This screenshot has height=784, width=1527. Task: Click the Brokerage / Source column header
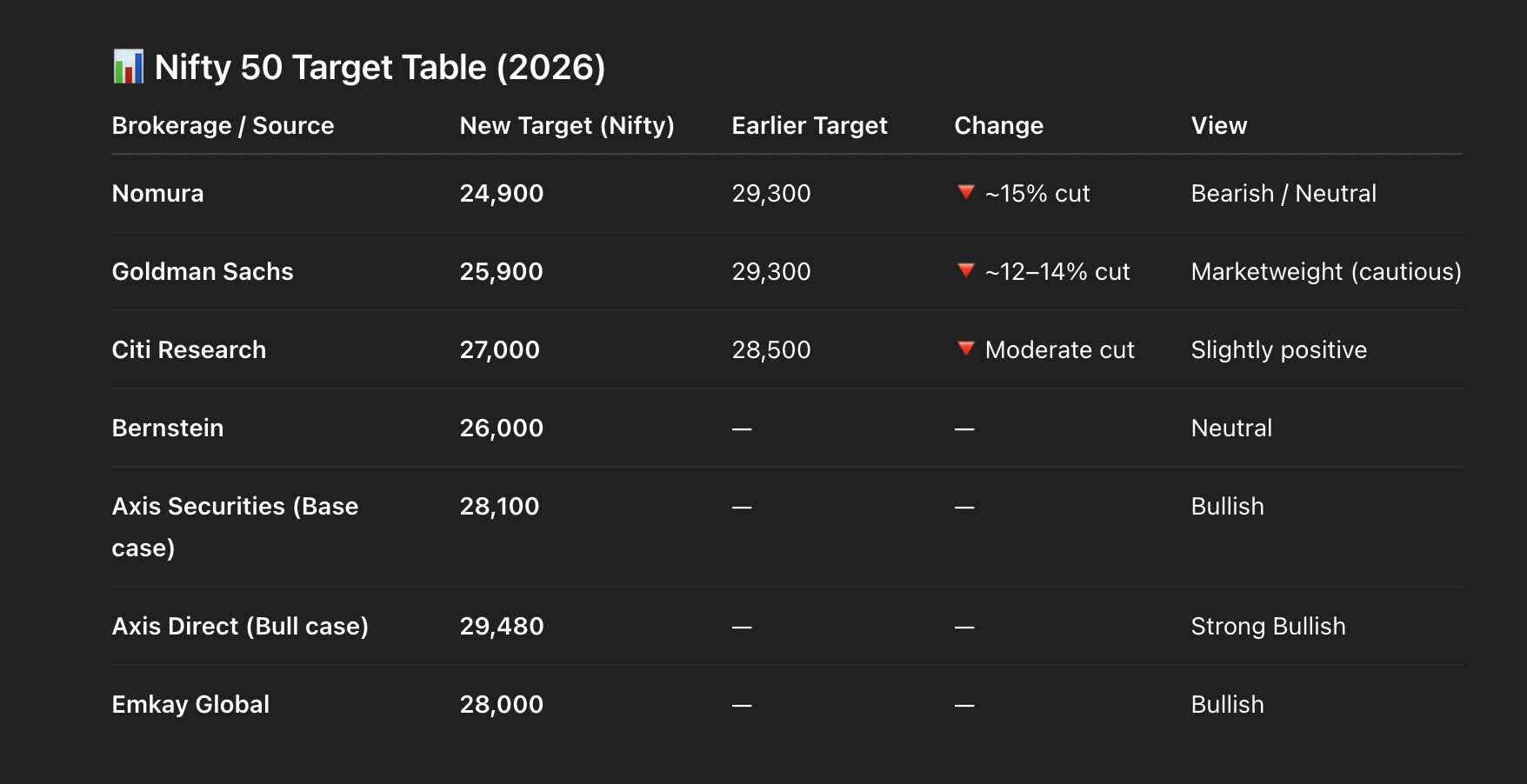pos(223,125)
